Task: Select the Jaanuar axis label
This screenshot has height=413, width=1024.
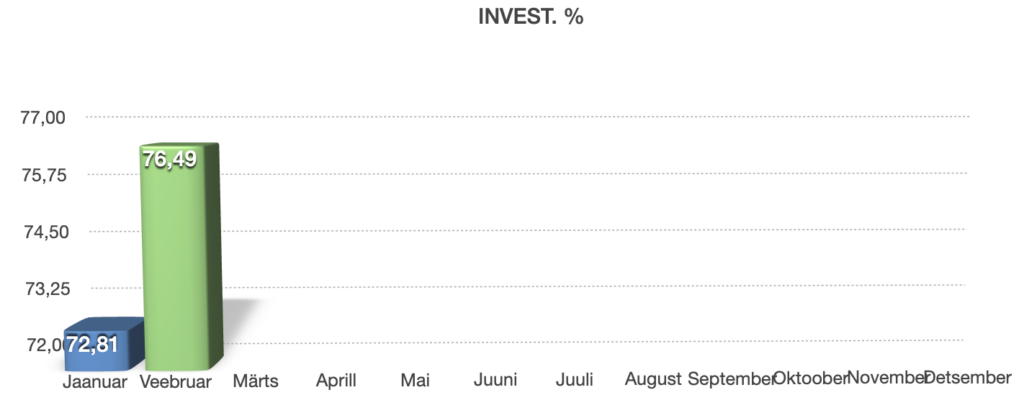Action: (x=94, y=381)
